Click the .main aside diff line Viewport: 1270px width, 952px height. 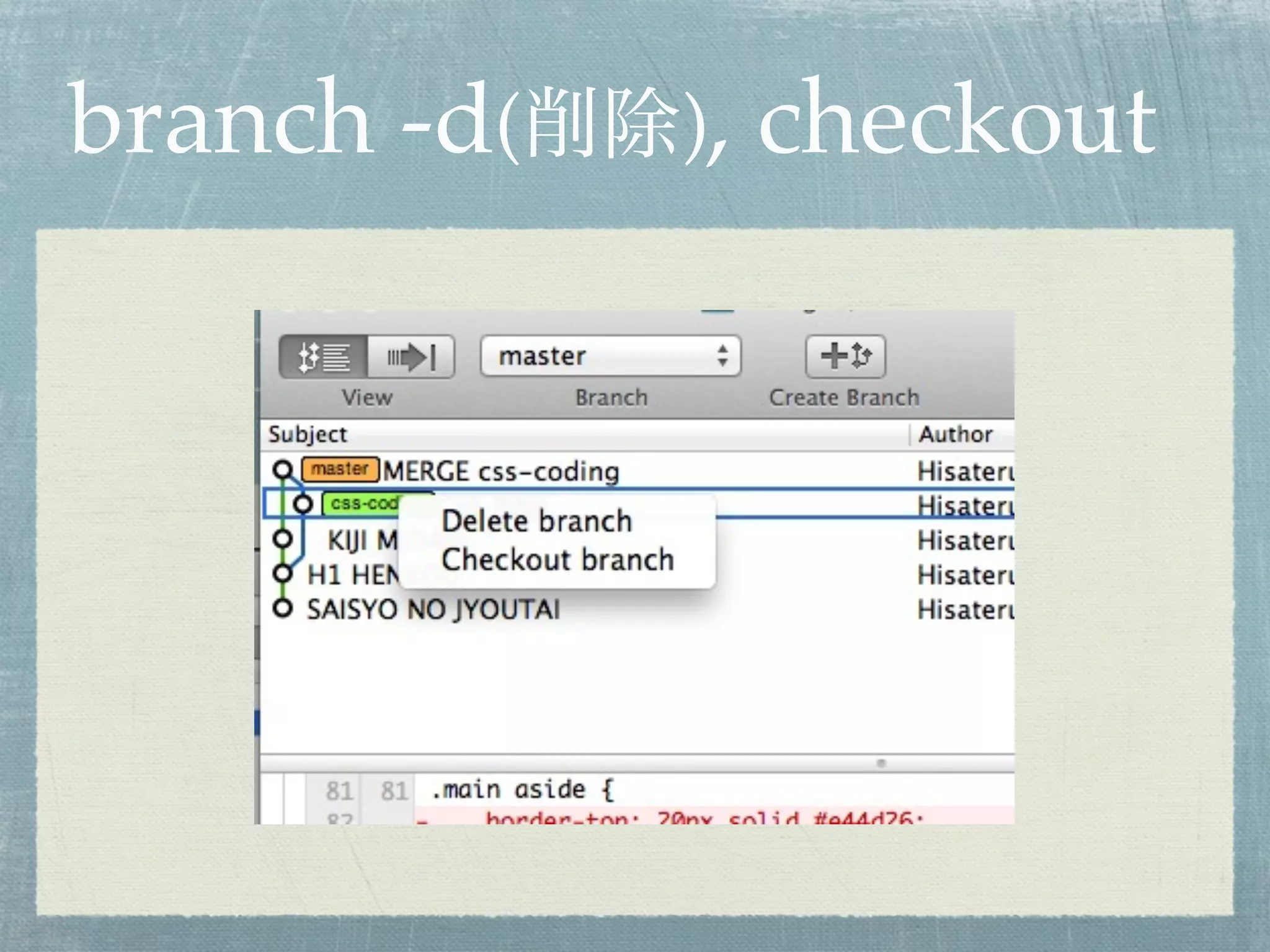[523, 790]
